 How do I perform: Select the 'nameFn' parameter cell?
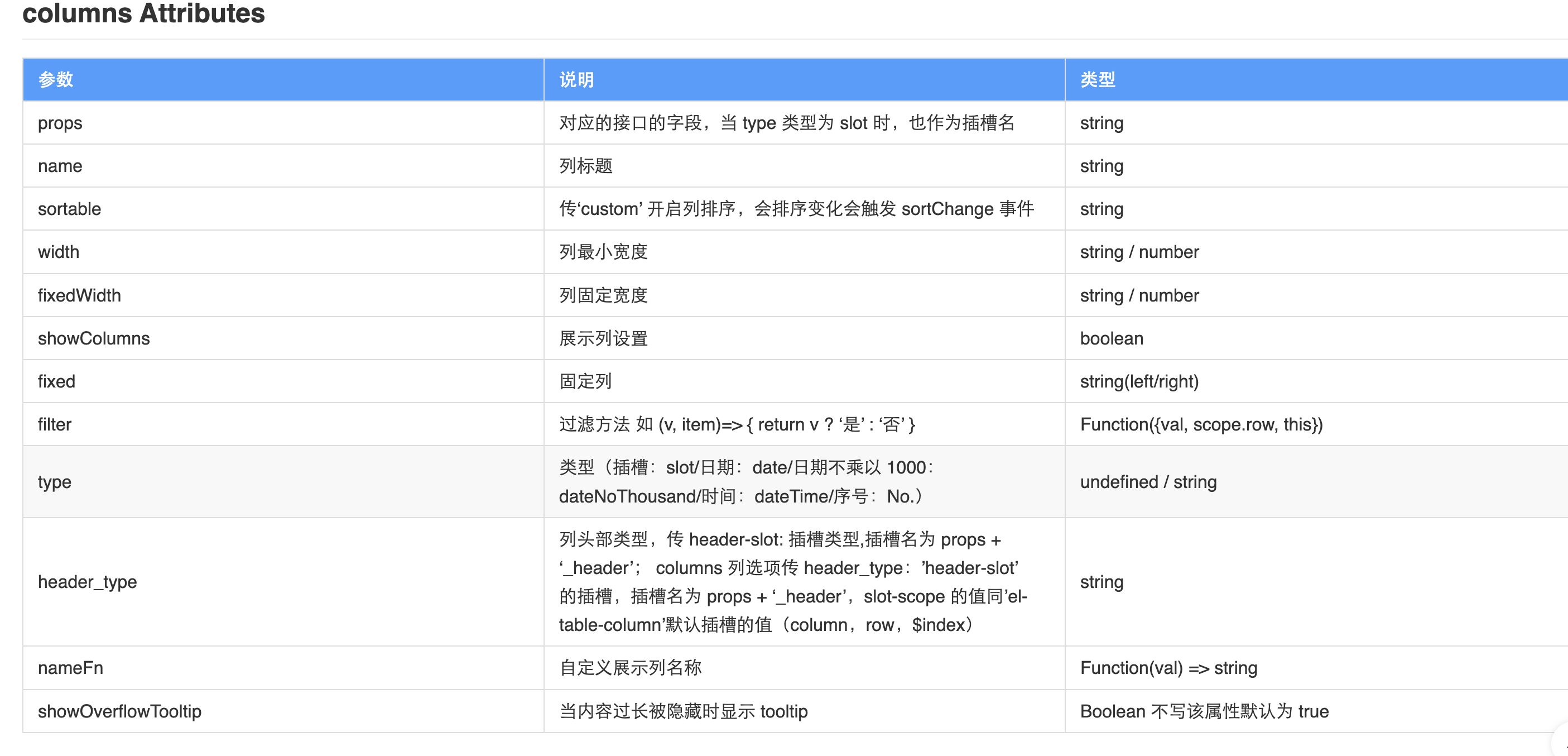click(283, 668)
